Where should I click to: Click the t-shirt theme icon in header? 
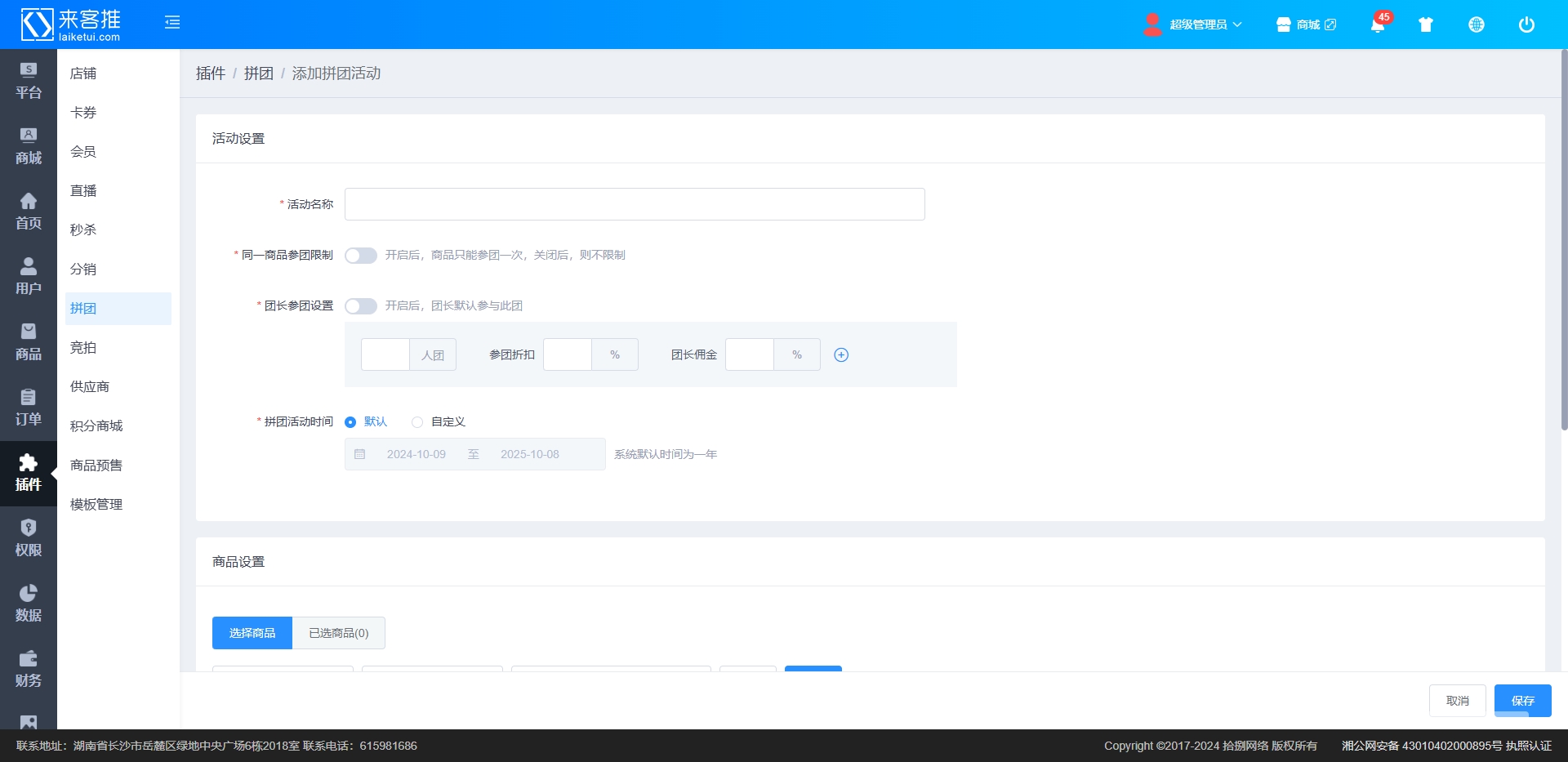pyautogui.click(x=1426, y=25)
